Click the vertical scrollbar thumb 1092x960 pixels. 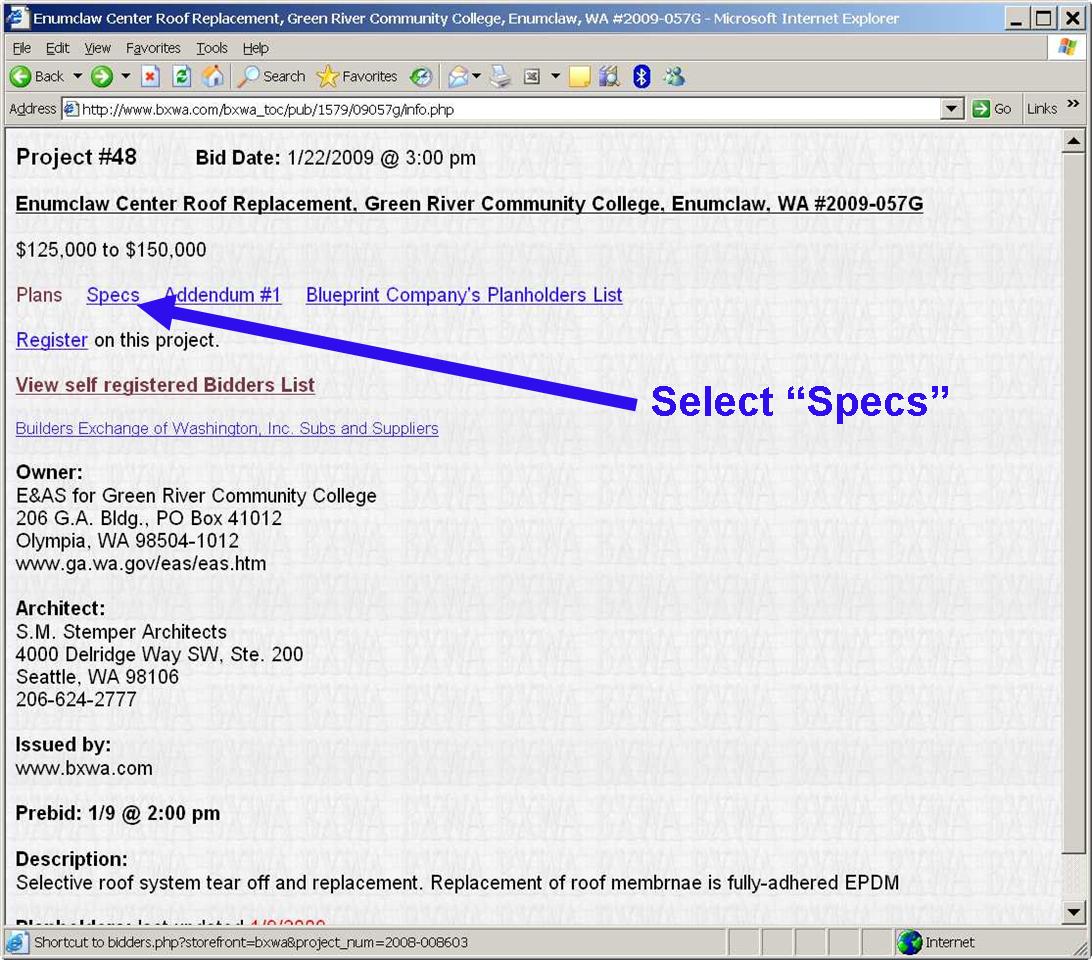point(1073,503)
